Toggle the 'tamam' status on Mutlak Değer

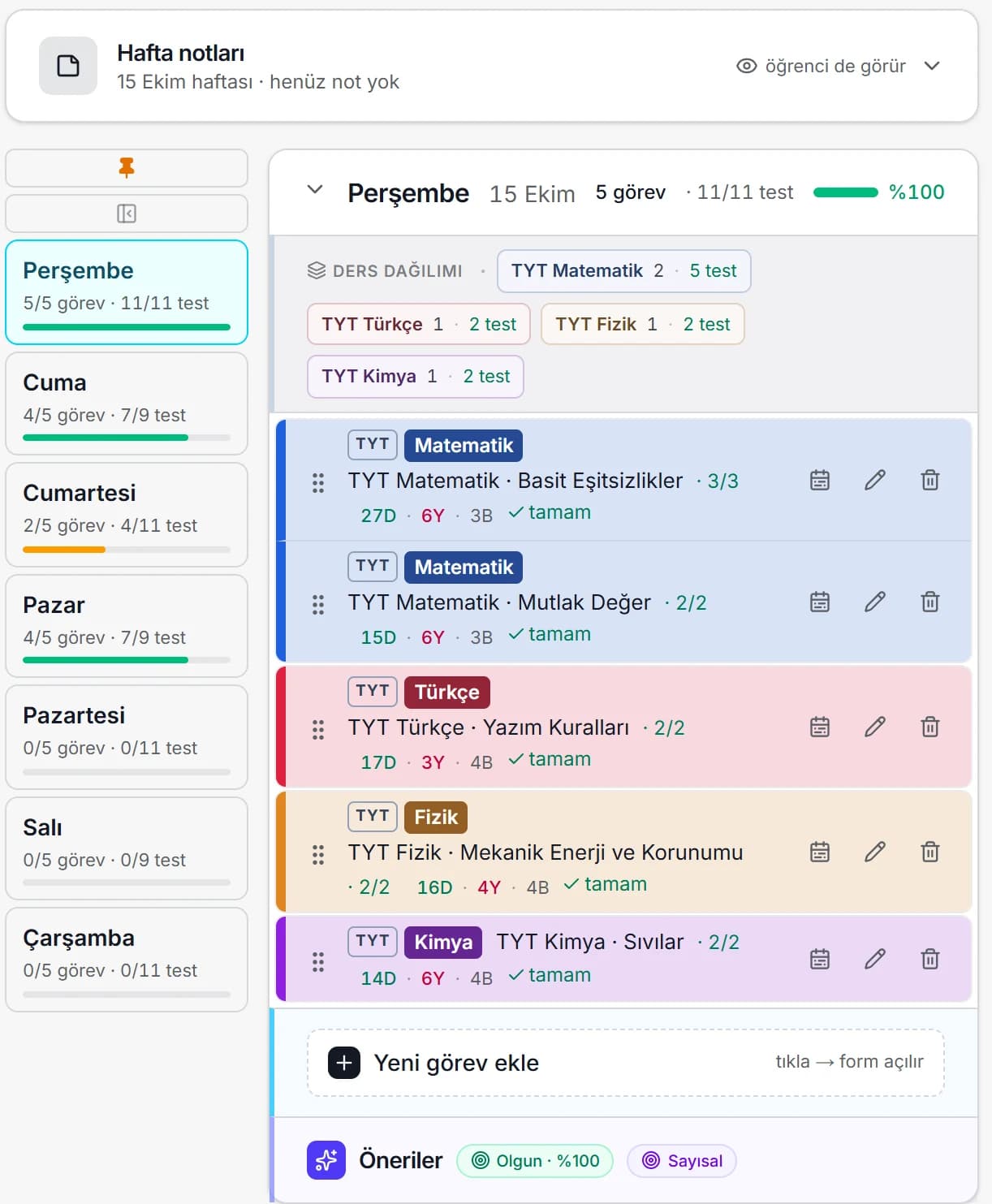550,635
